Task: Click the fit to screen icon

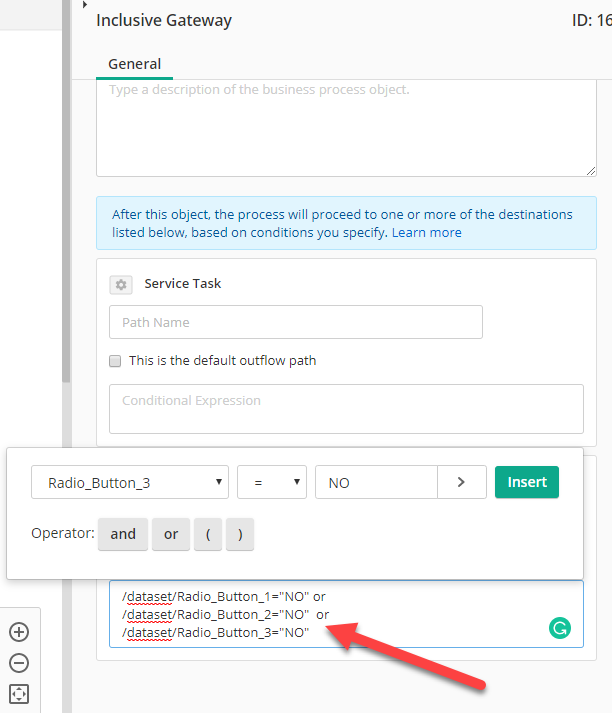Action: point(19,694)
